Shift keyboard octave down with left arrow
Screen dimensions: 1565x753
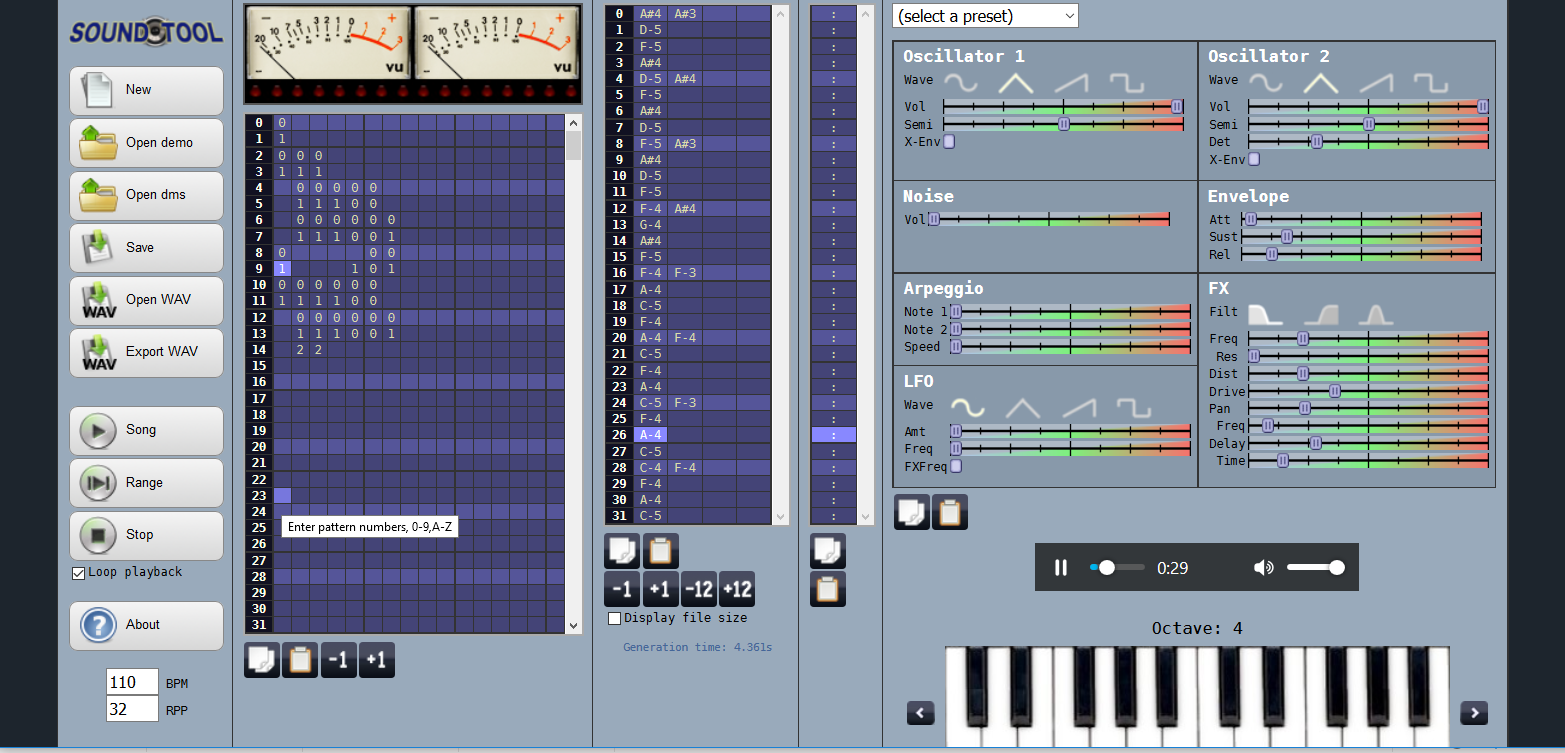(x=921, y=713)
